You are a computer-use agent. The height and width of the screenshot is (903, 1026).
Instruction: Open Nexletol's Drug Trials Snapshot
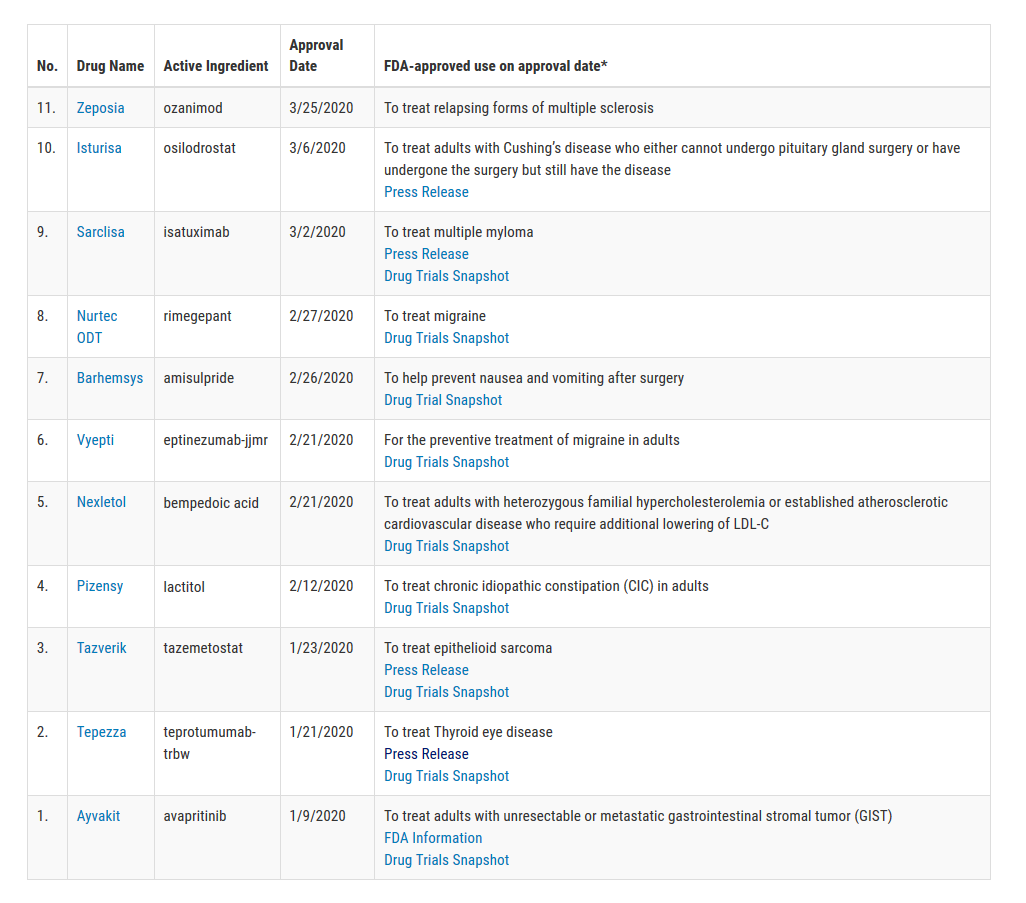tap(446, 546)
